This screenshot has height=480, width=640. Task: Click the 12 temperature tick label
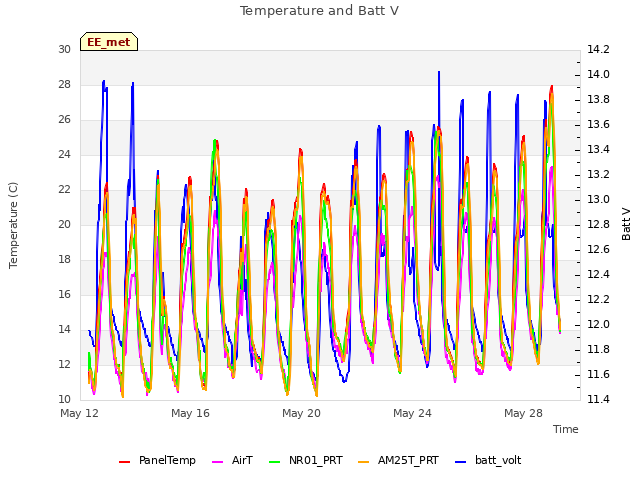[64, 364]
